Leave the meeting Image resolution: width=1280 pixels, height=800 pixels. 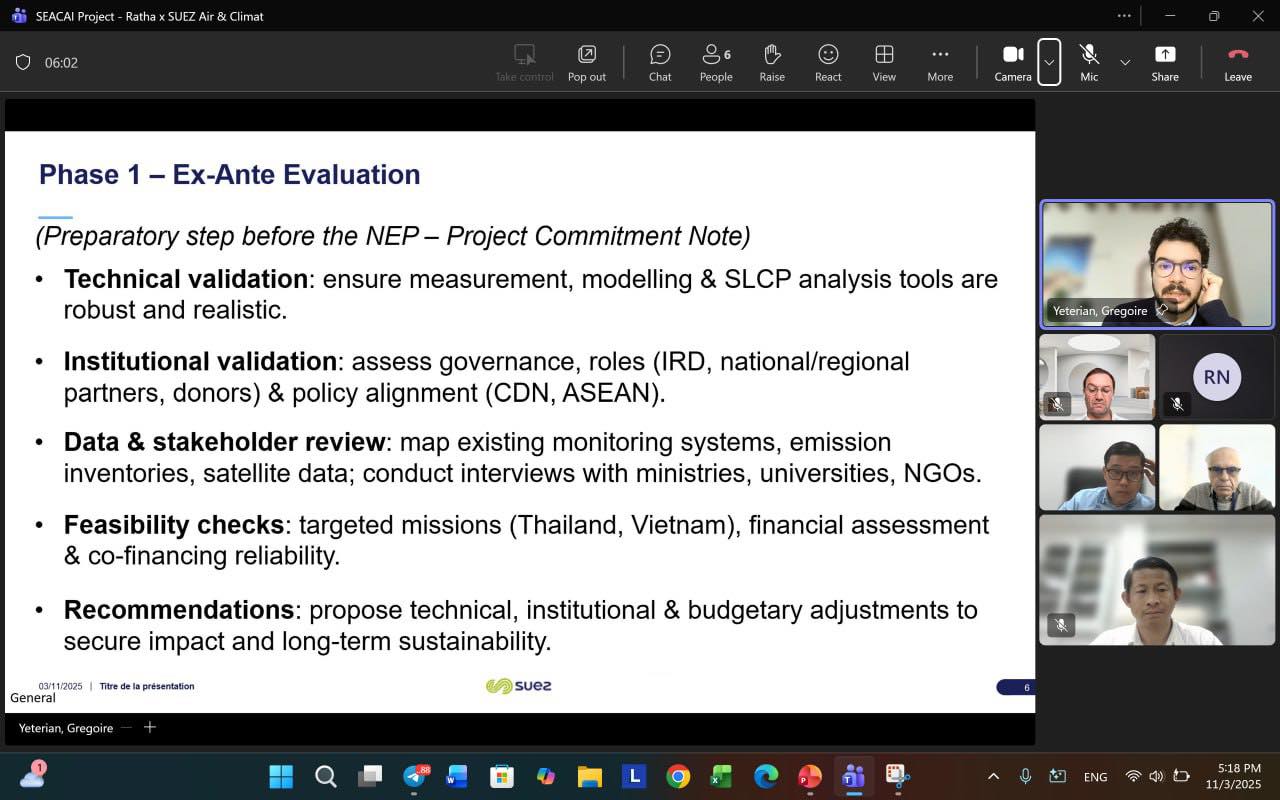[x=1238, y=63]
